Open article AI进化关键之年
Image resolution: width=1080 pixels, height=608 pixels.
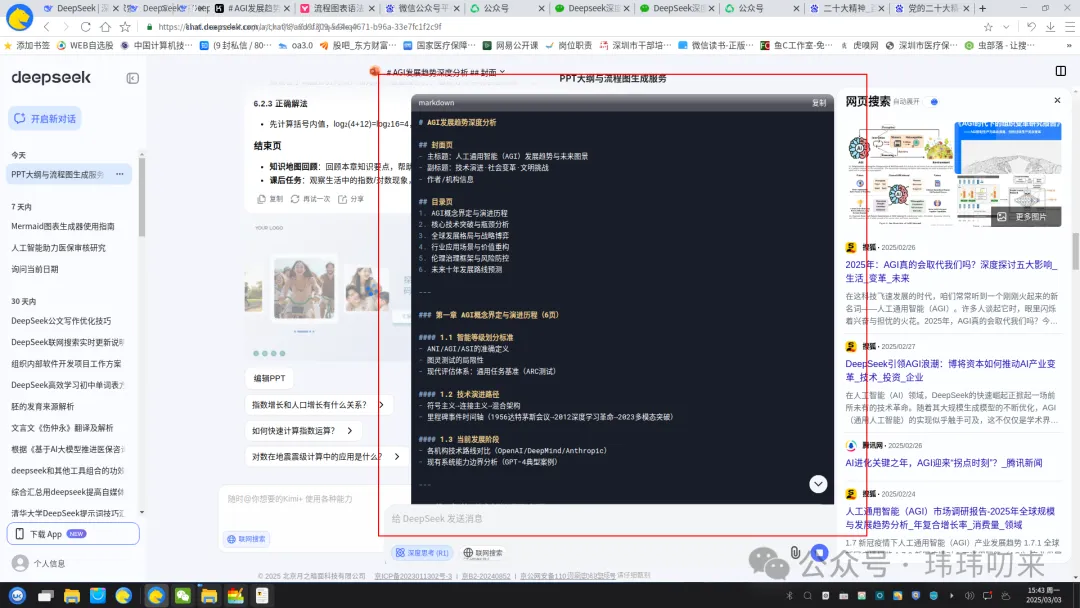pyautogui.click(x=944, y=463)
